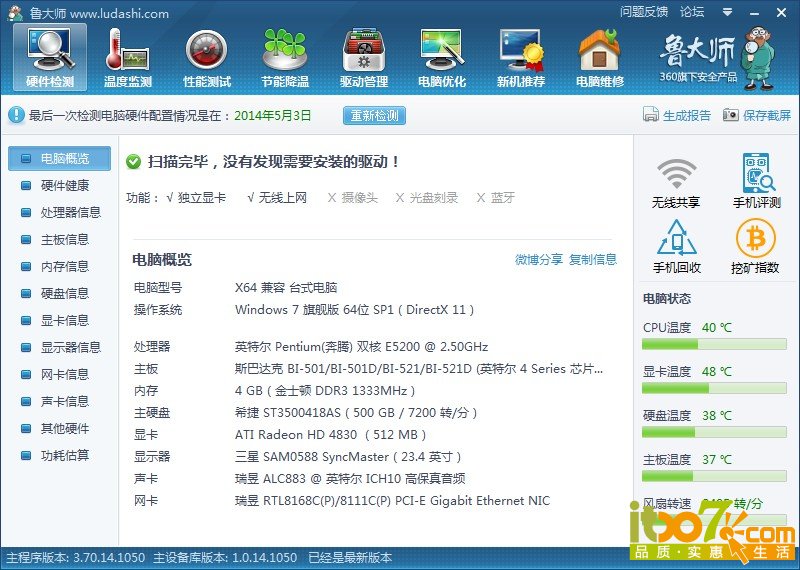Click the green scan-complete checkmark icon

133,162
